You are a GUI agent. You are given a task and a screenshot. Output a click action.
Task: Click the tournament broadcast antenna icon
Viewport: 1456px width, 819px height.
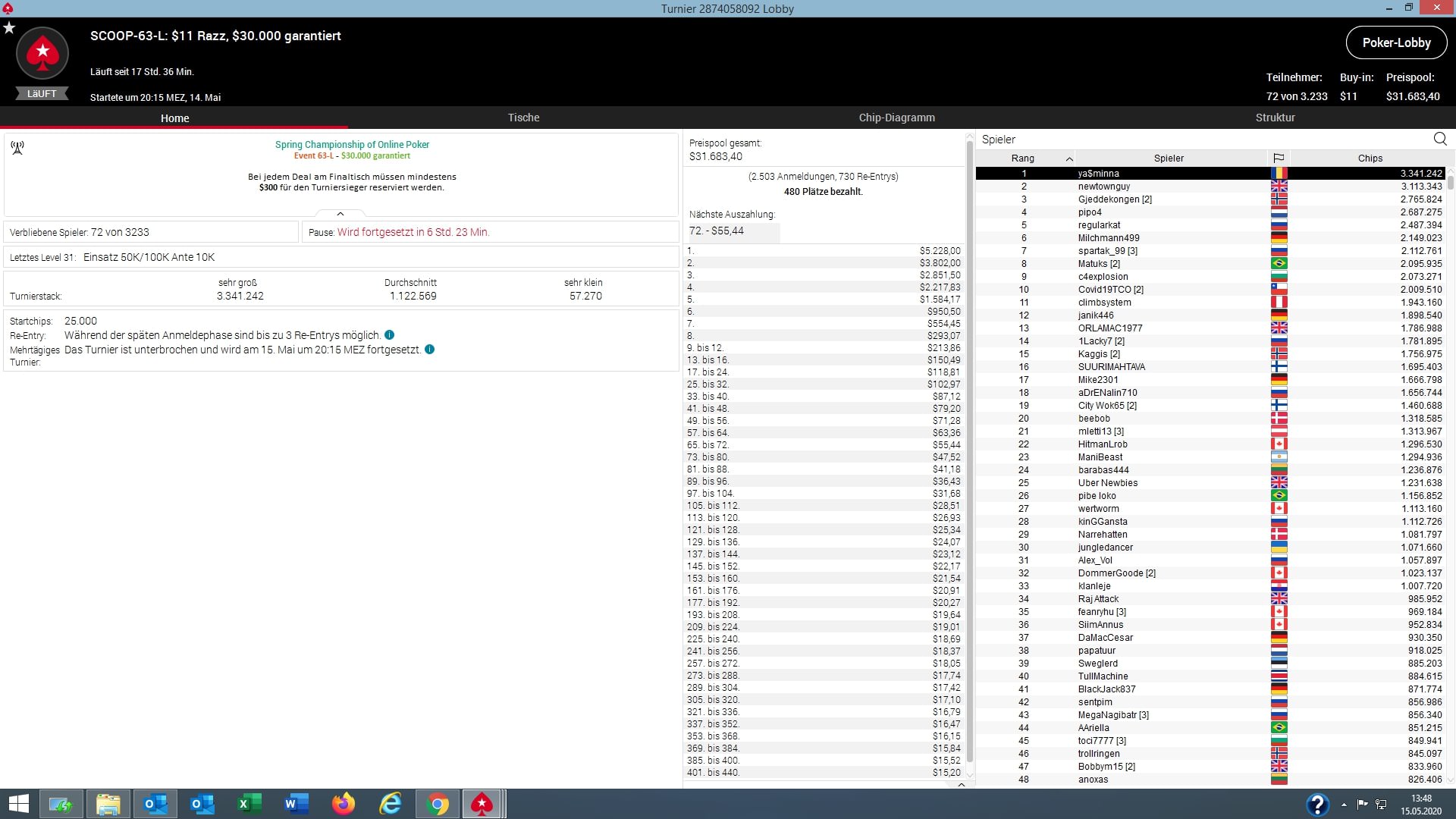point(17,147)
